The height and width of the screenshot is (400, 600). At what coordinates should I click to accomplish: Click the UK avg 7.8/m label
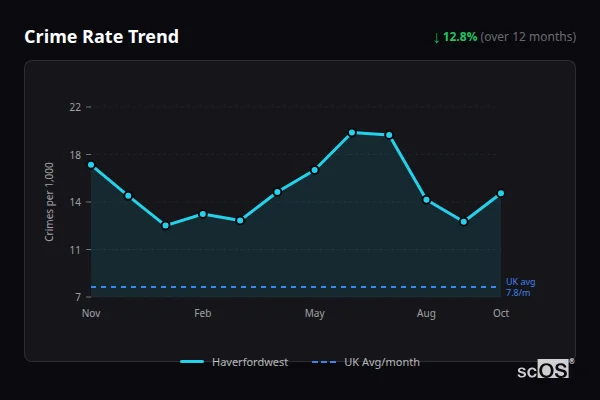[x=520, y=287]
